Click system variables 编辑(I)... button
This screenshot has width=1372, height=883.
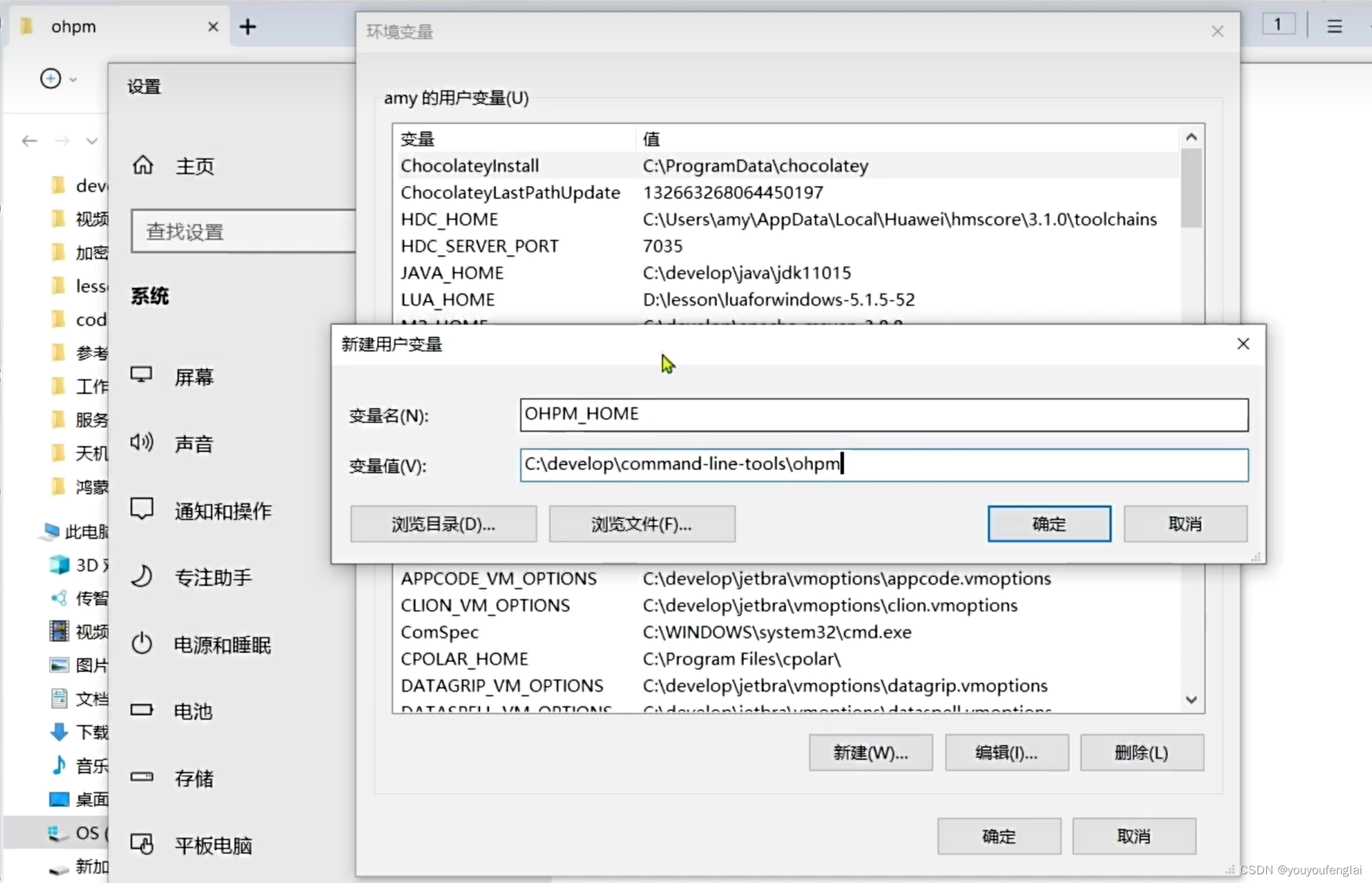pos(1006,752)
